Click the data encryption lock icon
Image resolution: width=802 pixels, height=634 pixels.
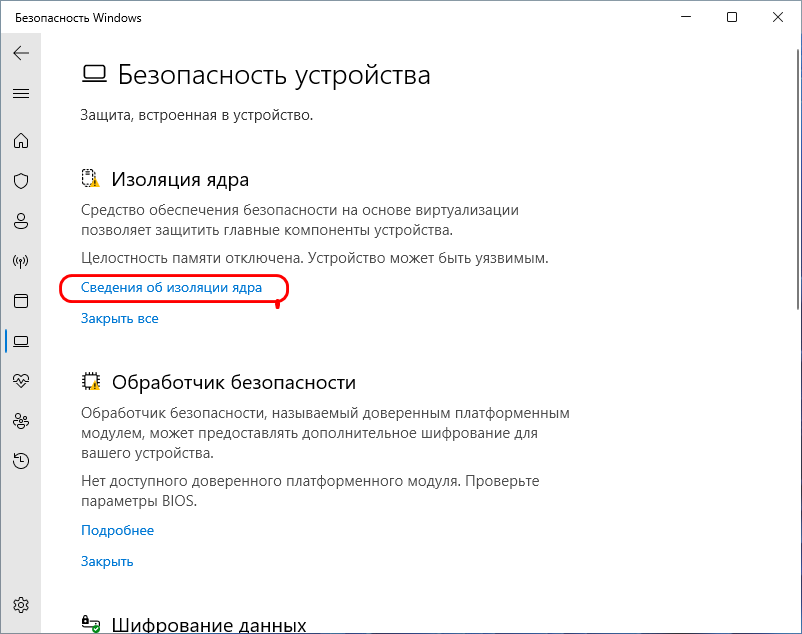[91, 623]
